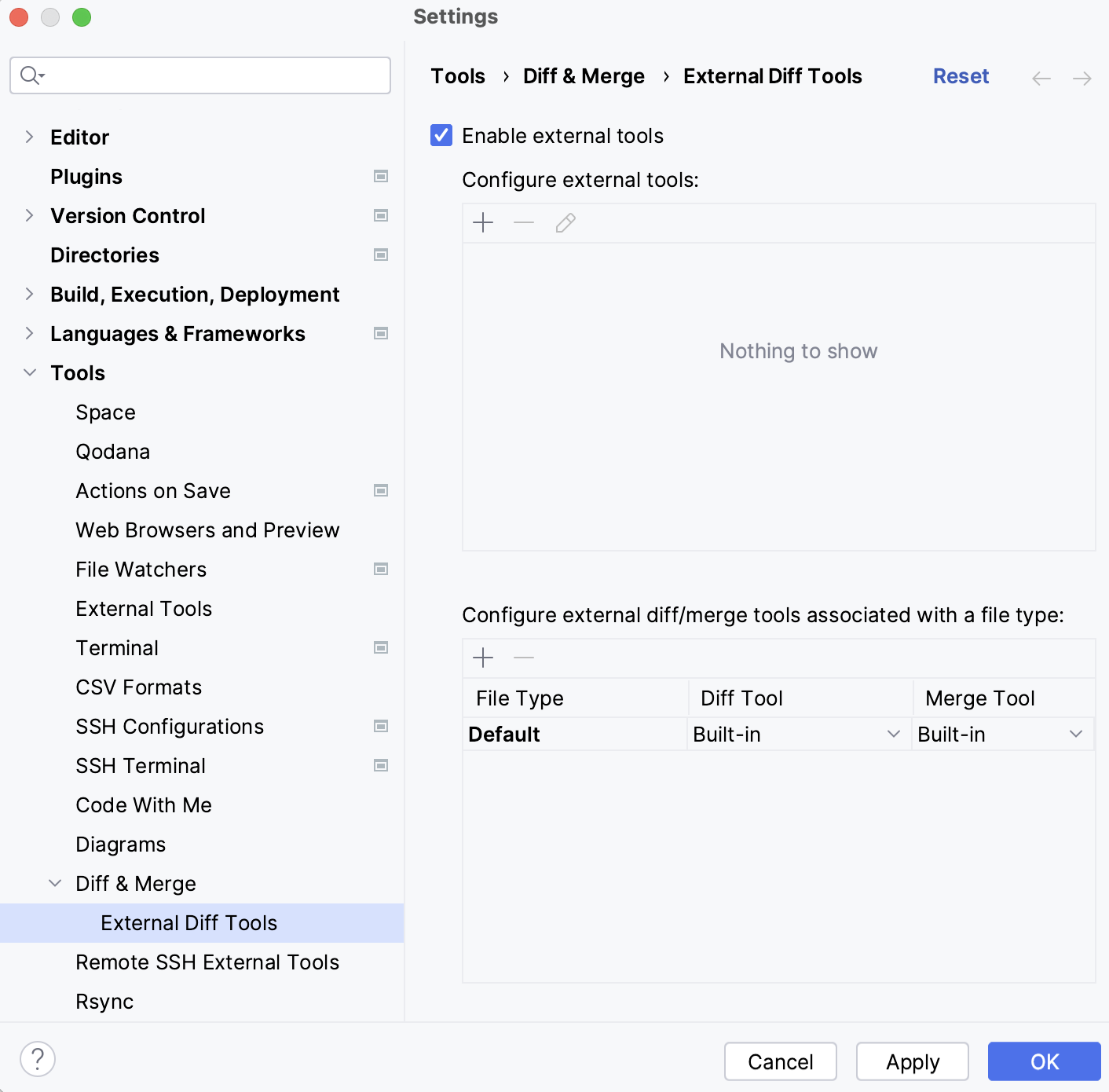Collapse the Tools section in sidebar
The image size is (1109, 1092).
30,372
